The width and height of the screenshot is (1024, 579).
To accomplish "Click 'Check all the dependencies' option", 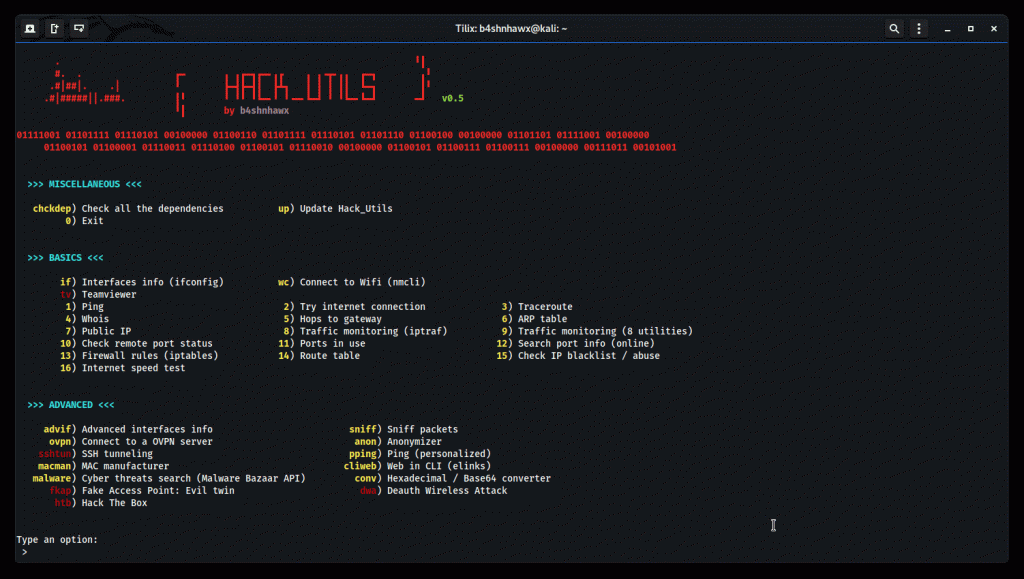I will 152,209.
